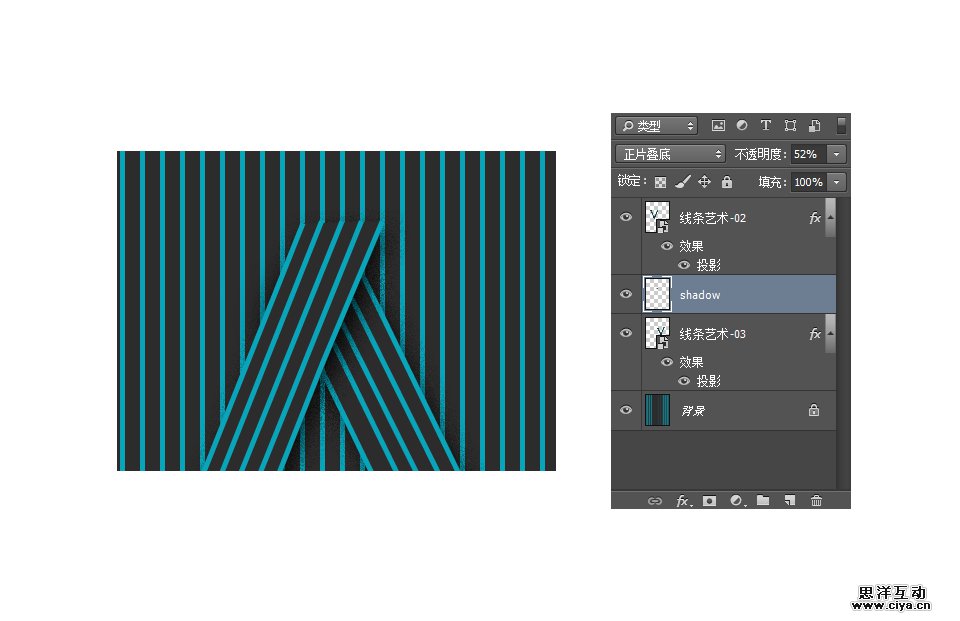Viewport: 960px width, 621px height.
Task: Create a new layer with bottom icon
Action: tap(789, 501)
